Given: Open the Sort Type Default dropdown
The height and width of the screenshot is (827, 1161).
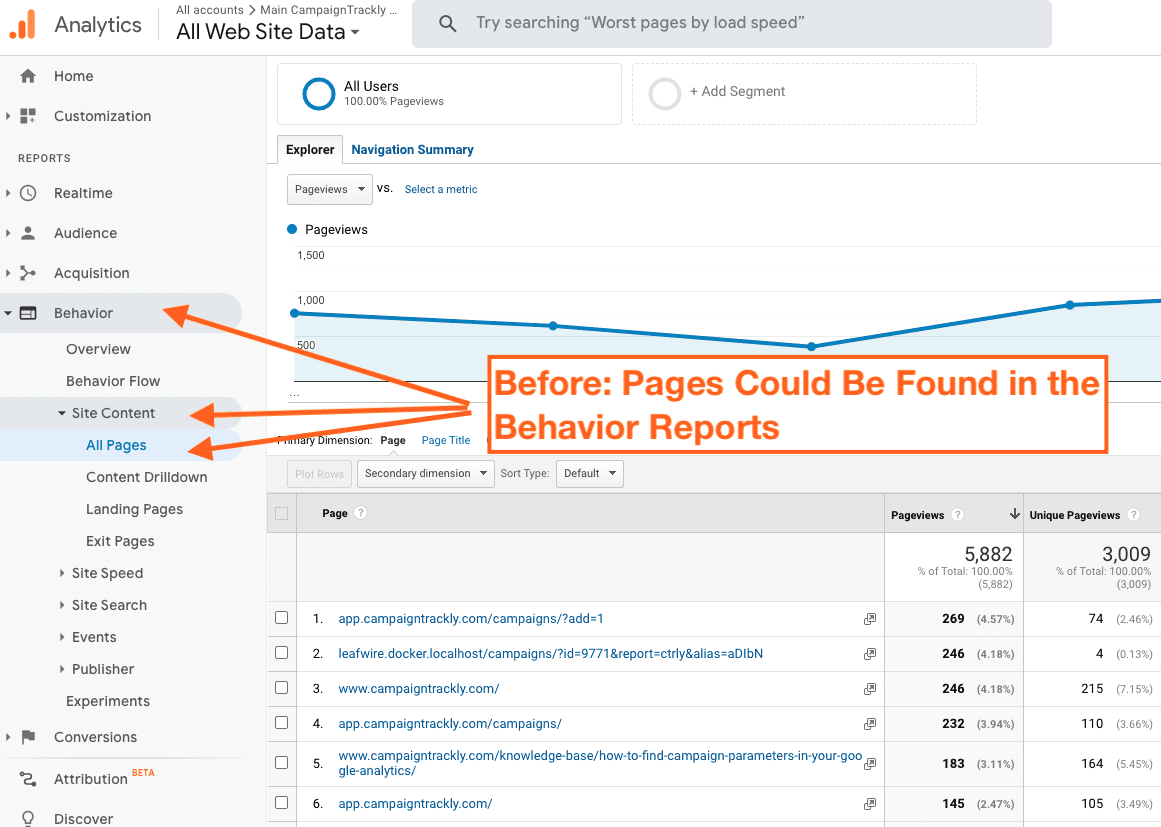Looking at the screenshot, I should point(589,474).
